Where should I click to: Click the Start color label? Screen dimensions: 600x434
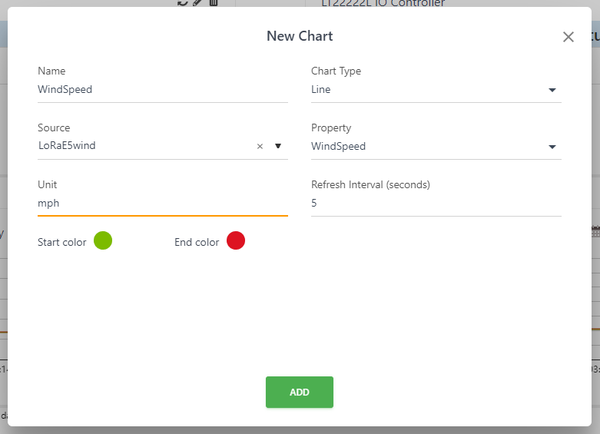click(62, 242)
